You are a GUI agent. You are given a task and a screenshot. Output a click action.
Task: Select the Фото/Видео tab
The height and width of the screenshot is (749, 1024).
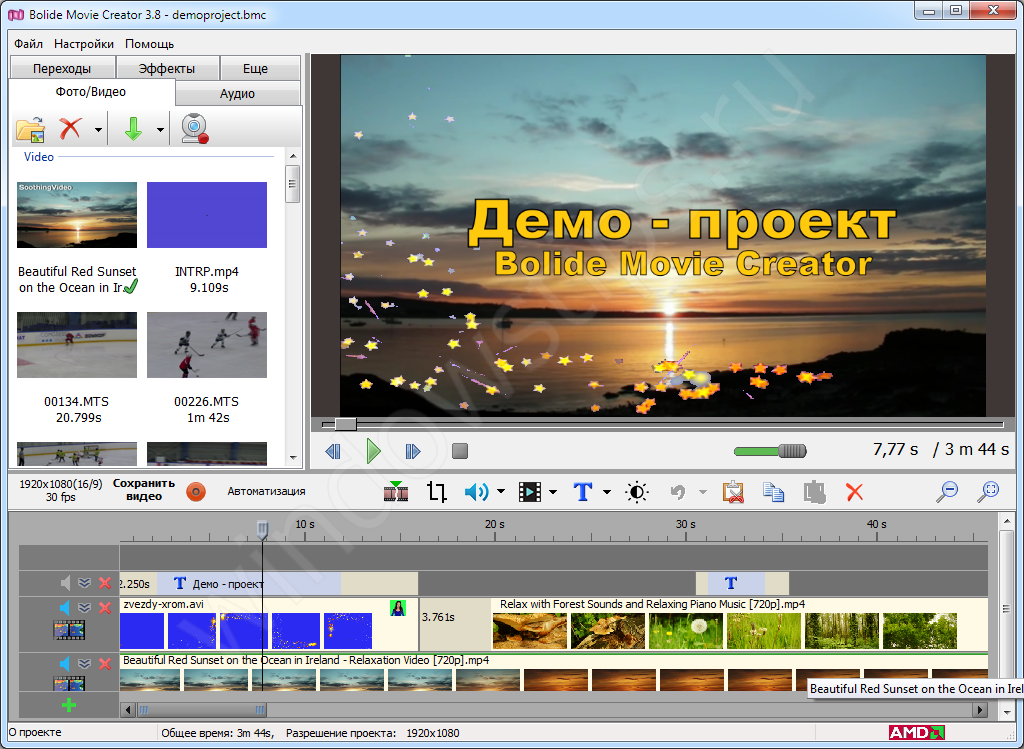coord(91,92)
